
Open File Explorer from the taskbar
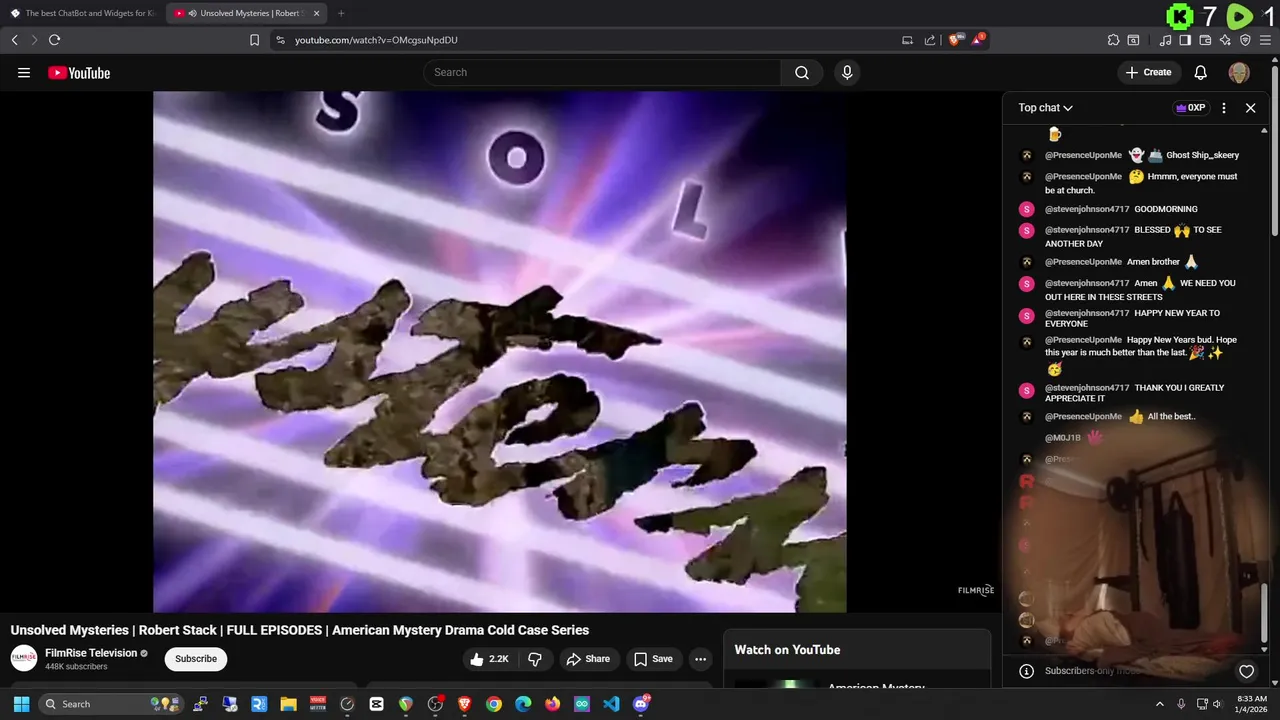pos(288,704)
